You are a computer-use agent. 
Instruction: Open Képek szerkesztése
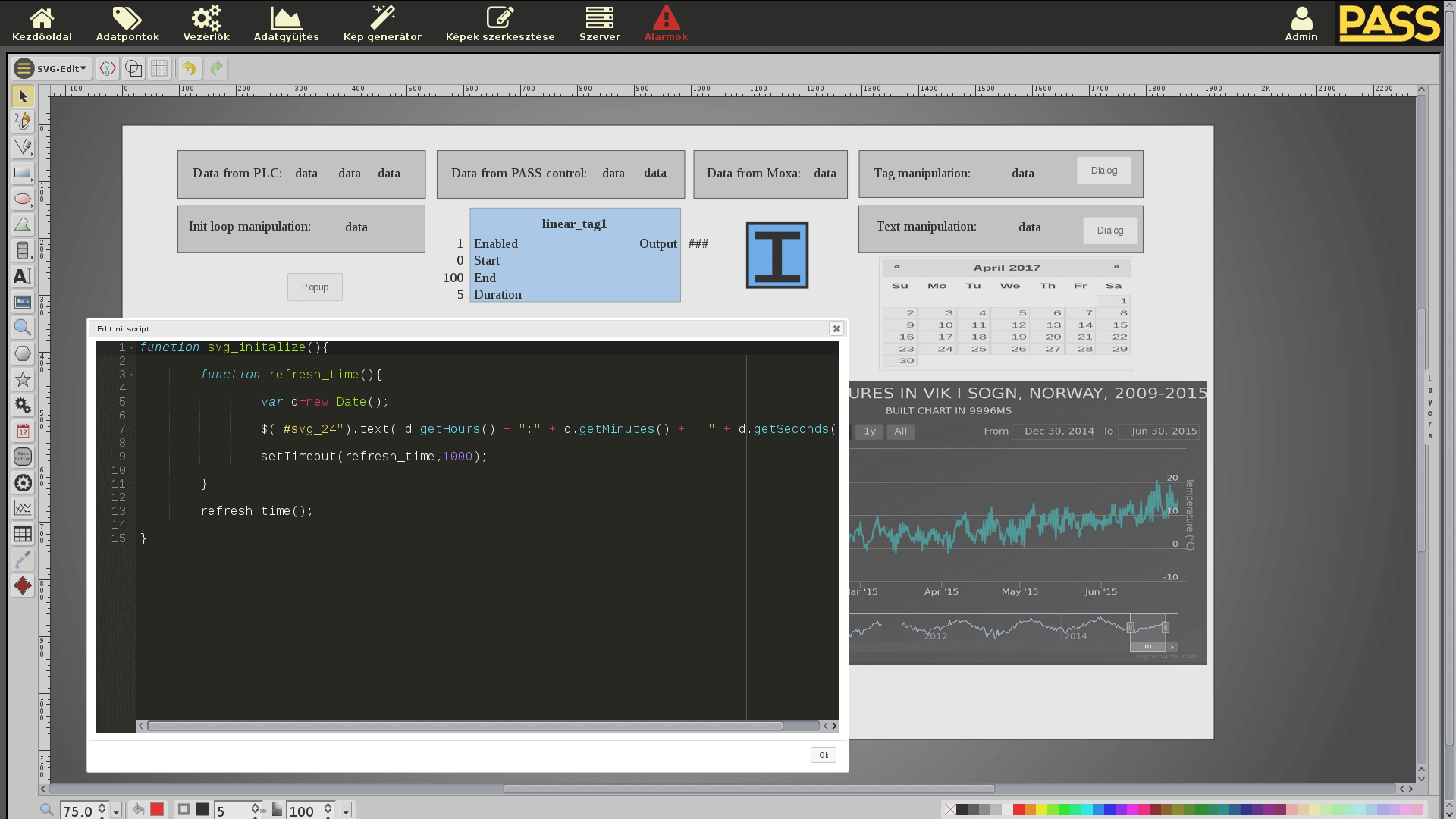pyautogui.click(x=500, y=24)
